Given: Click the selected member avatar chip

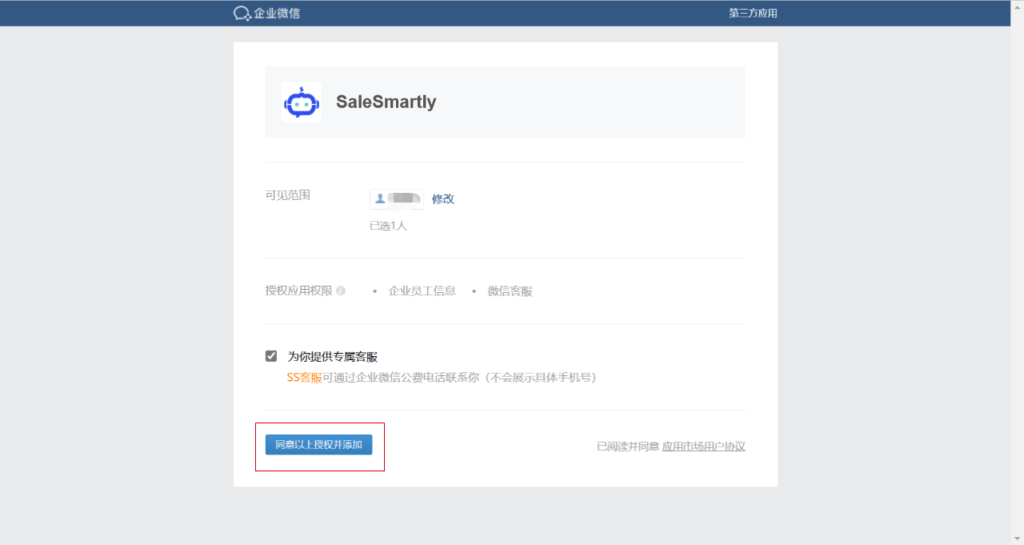Looking at the screenshot, I should (396, 198).
